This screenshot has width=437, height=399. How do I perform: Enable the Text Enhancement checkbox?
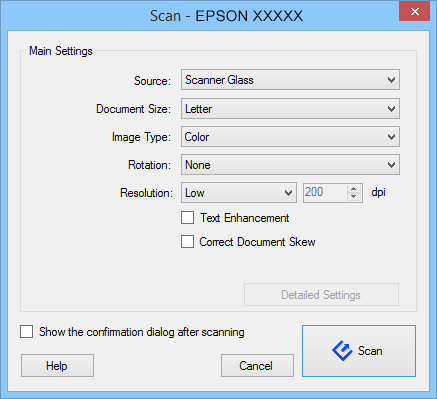tap(187, 218)
